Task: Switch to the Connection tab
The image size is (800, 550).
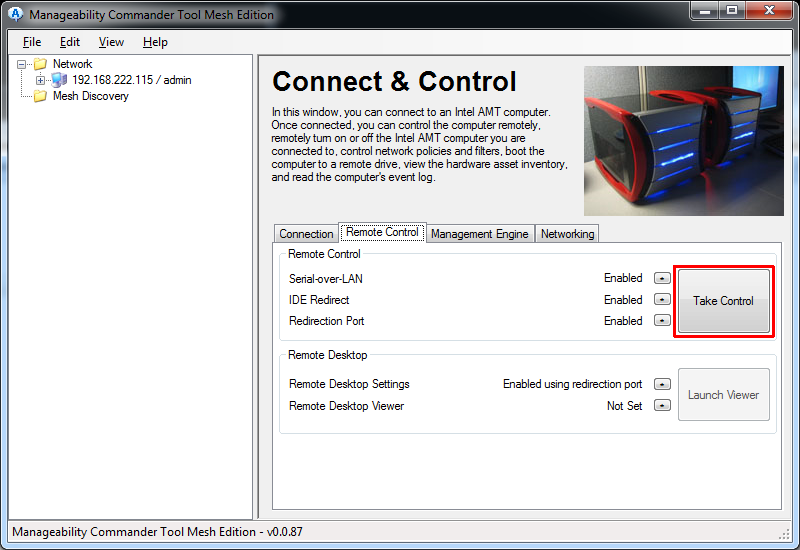Action: pyautogui.click(x=306, y=234)
